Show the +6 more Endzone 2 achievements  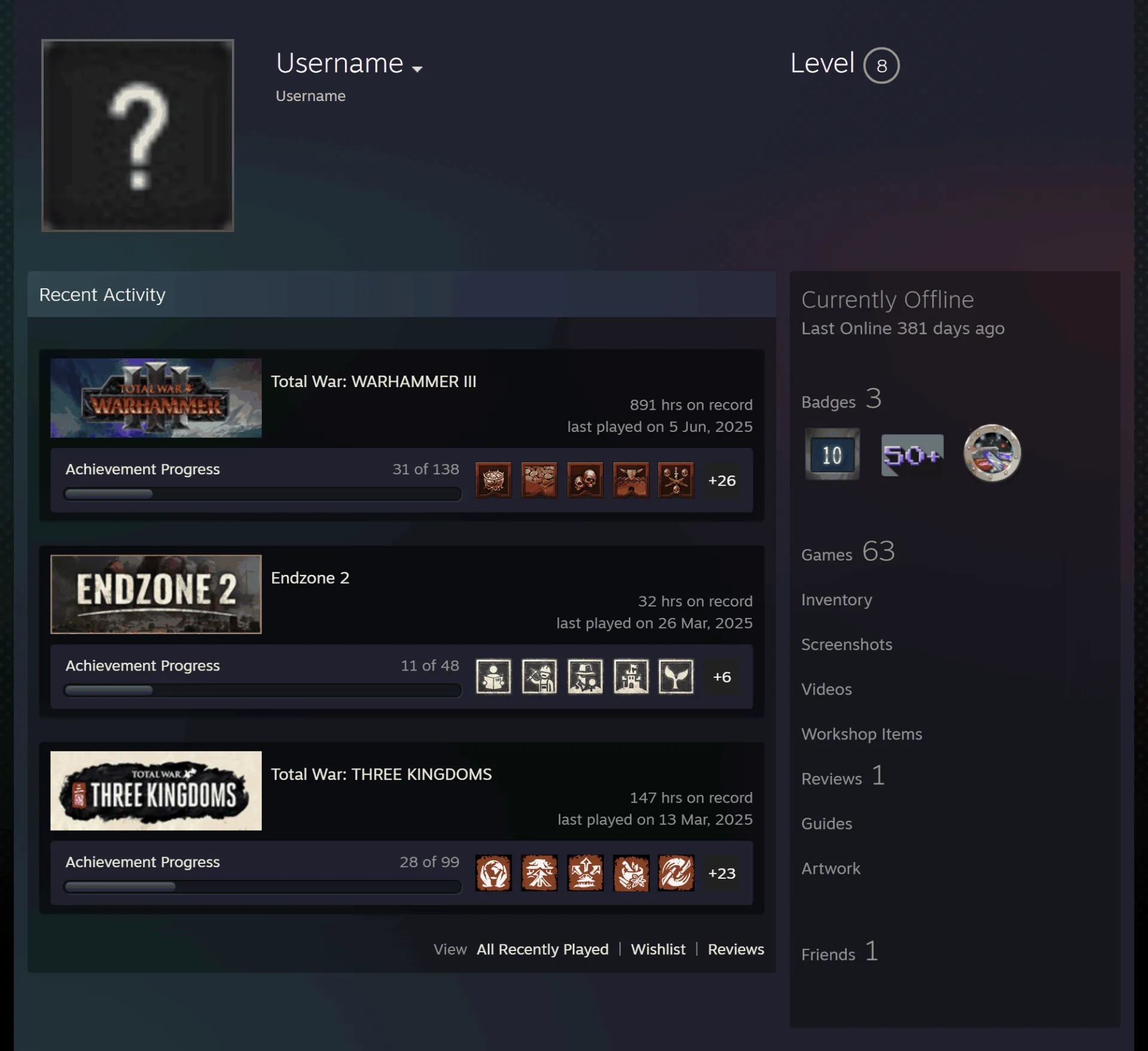click(x=722, y=677)
